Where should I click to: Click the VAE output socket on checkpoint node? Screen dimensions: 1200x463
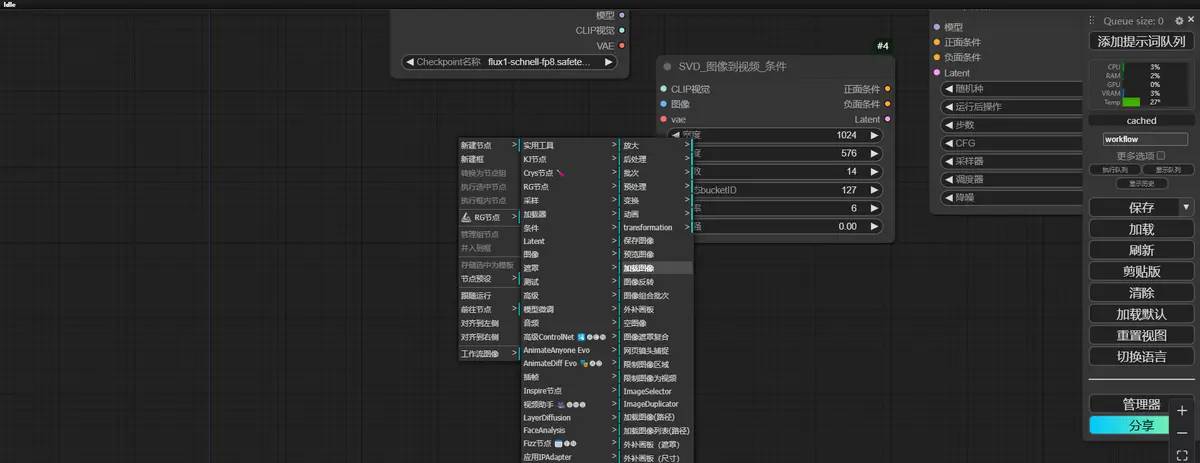[x=622, y=45]
